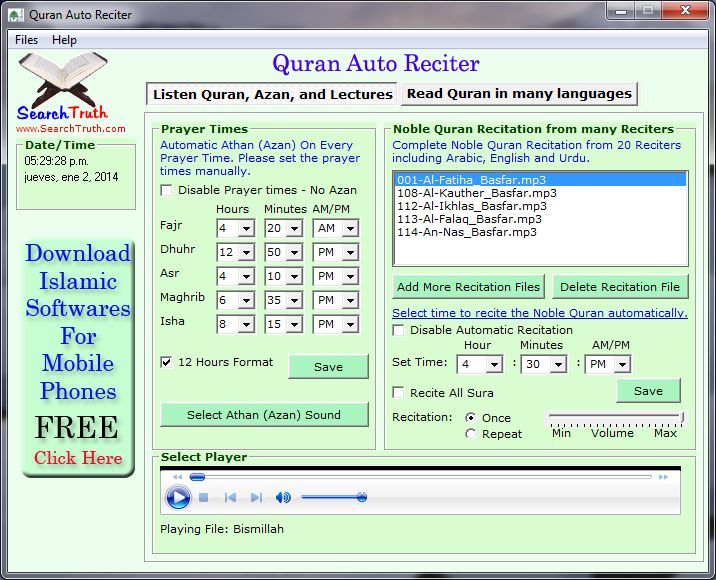Screen dimensions: 716x580
Task: Click the play button in the player
Action: 178,497
